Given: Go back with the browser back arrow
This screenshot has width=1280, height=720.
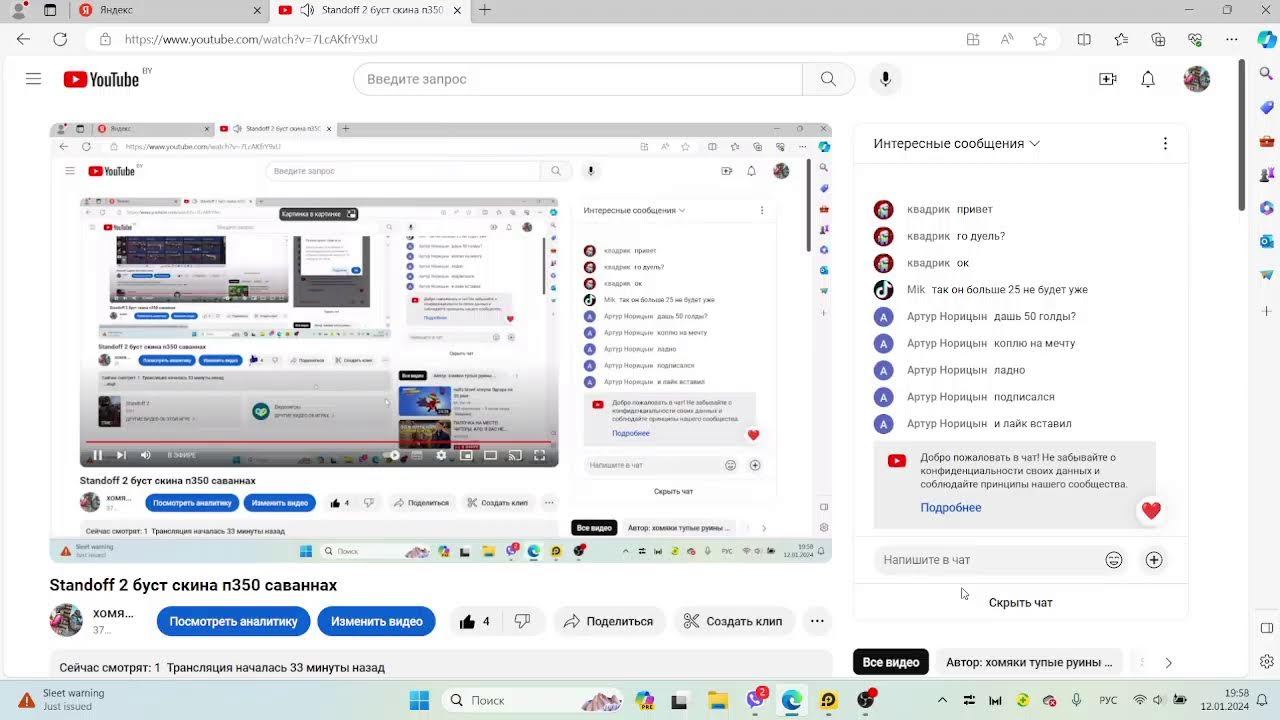Looking at the screenshot, I should click(23, 39).
